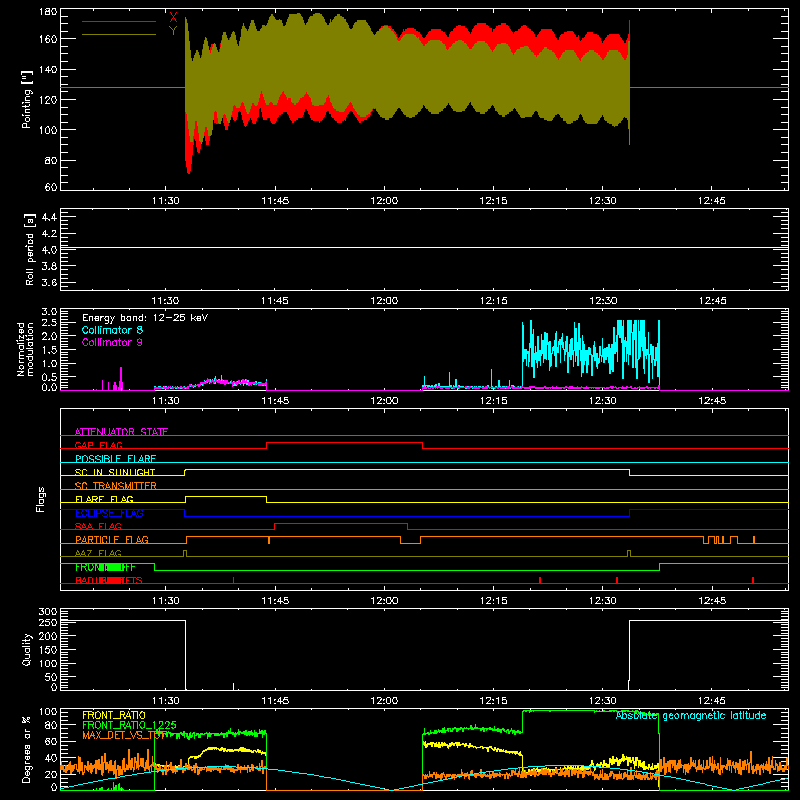
Task: Click the 3.0 value on modulation axis
Action: [x=49, y=312]
